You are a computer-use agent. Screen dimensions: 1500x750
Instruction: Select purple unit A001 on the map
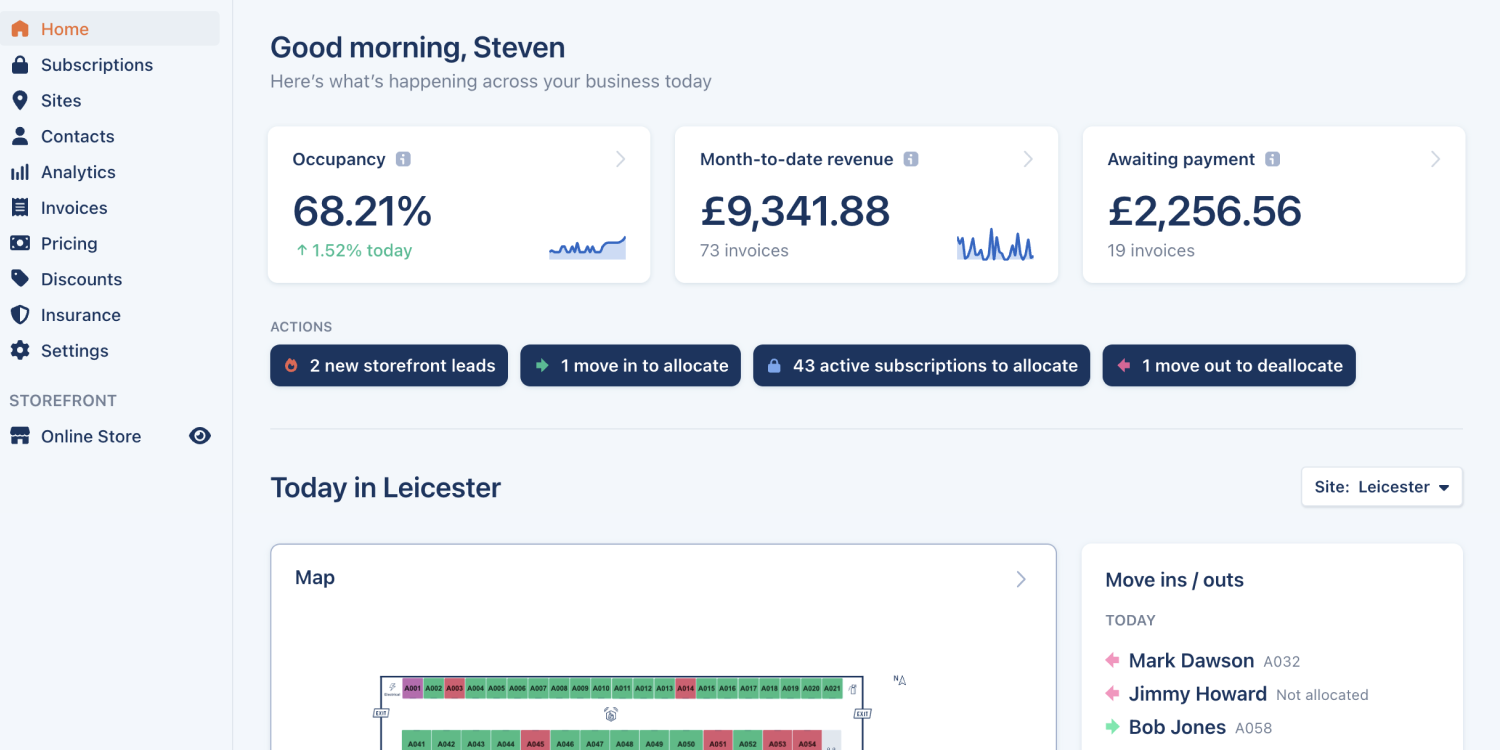(412, 689)
